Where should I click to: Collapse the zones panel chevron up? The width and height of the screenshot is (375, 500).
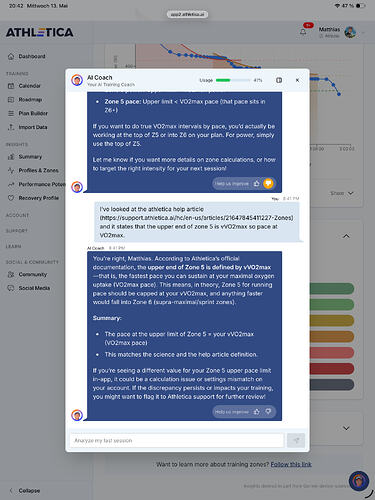[346, 236]
